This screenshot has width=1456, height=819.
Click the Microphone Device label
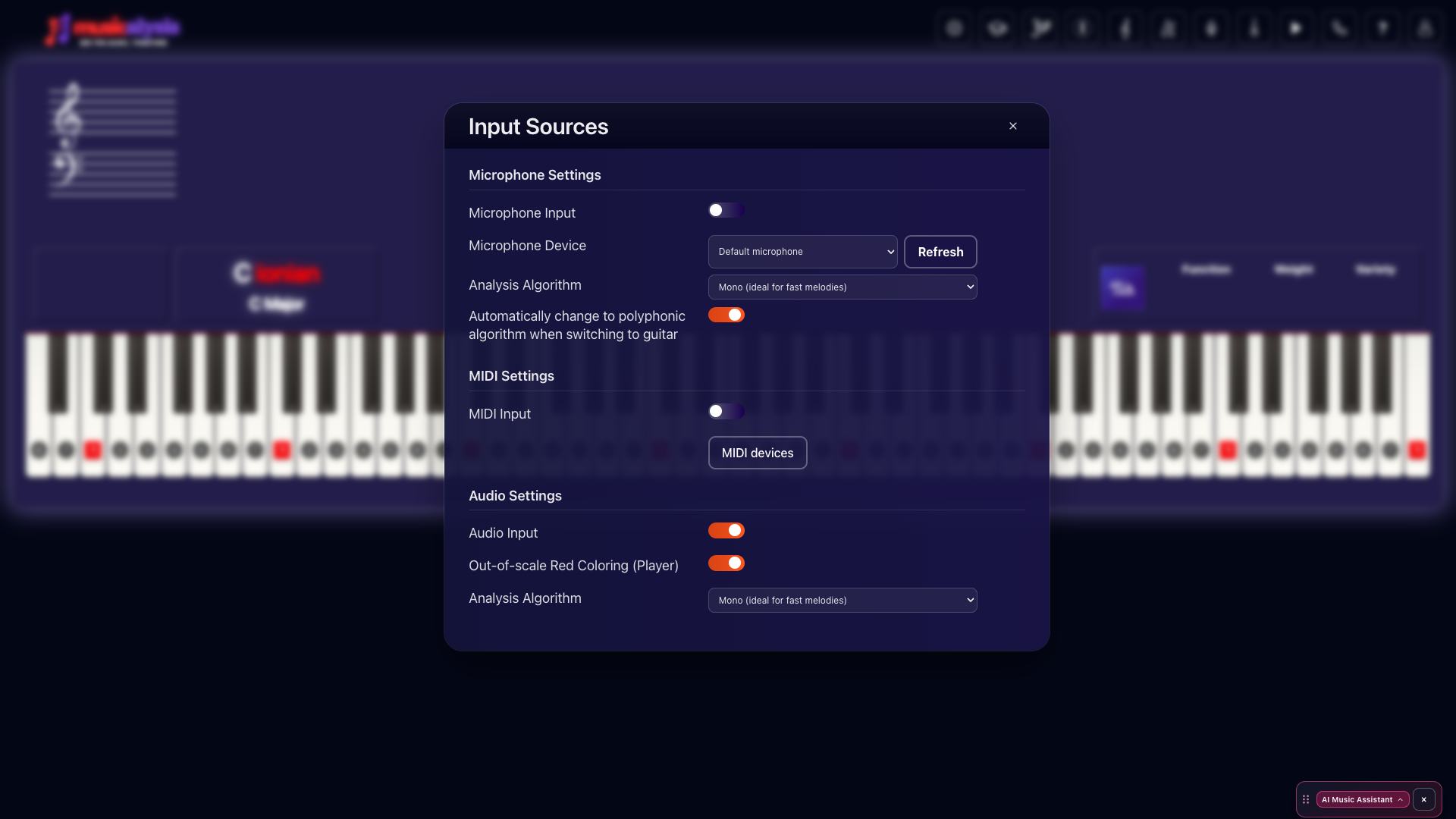527,246
